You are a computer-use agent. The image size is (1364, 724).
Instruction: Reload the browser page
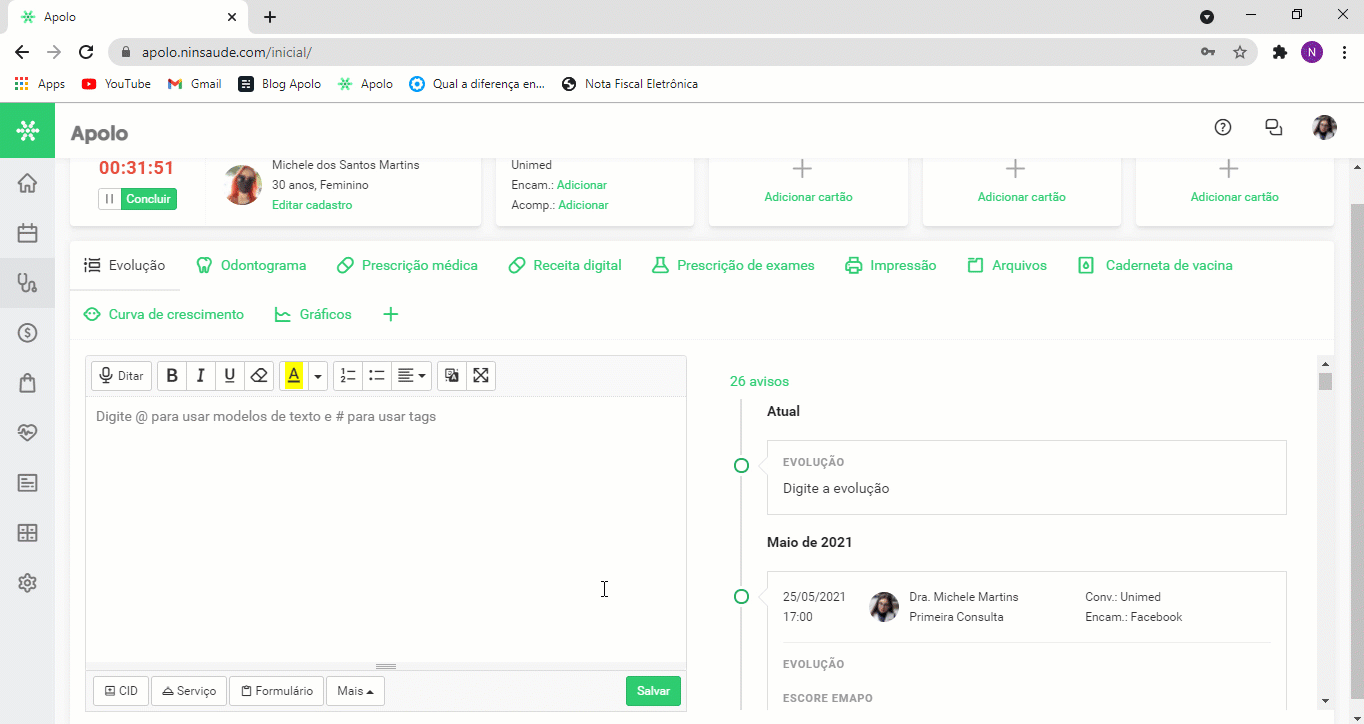pyautogui.click(x=86, y=52)
